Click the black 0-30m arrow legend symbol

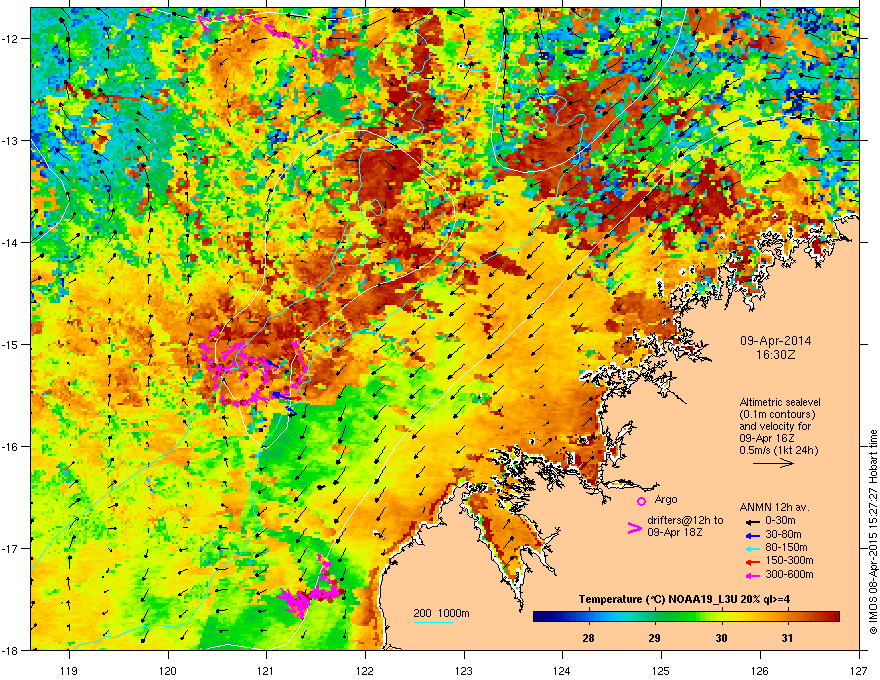click(x=752, y=521)
